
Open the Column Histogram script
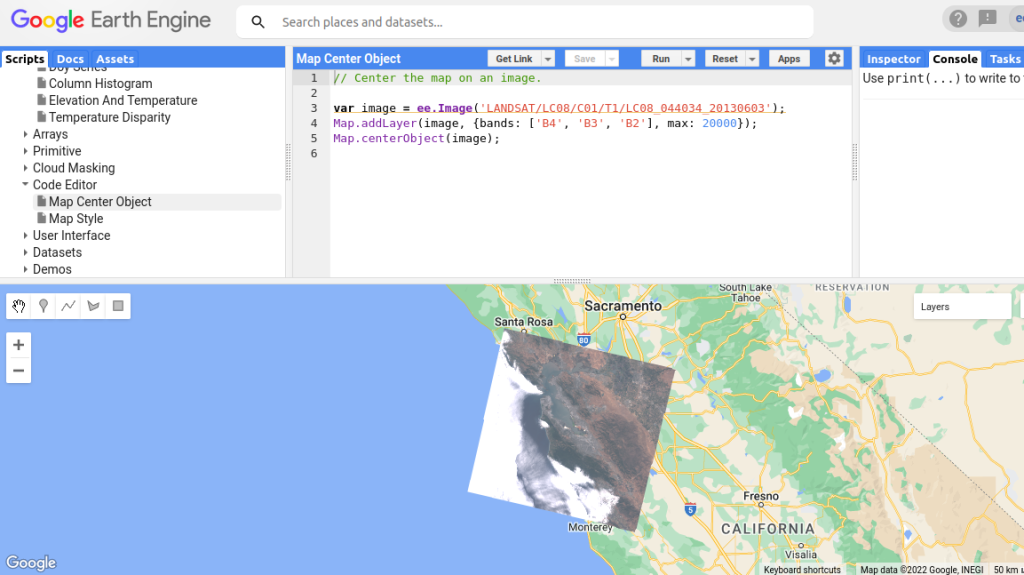(101, 84)
